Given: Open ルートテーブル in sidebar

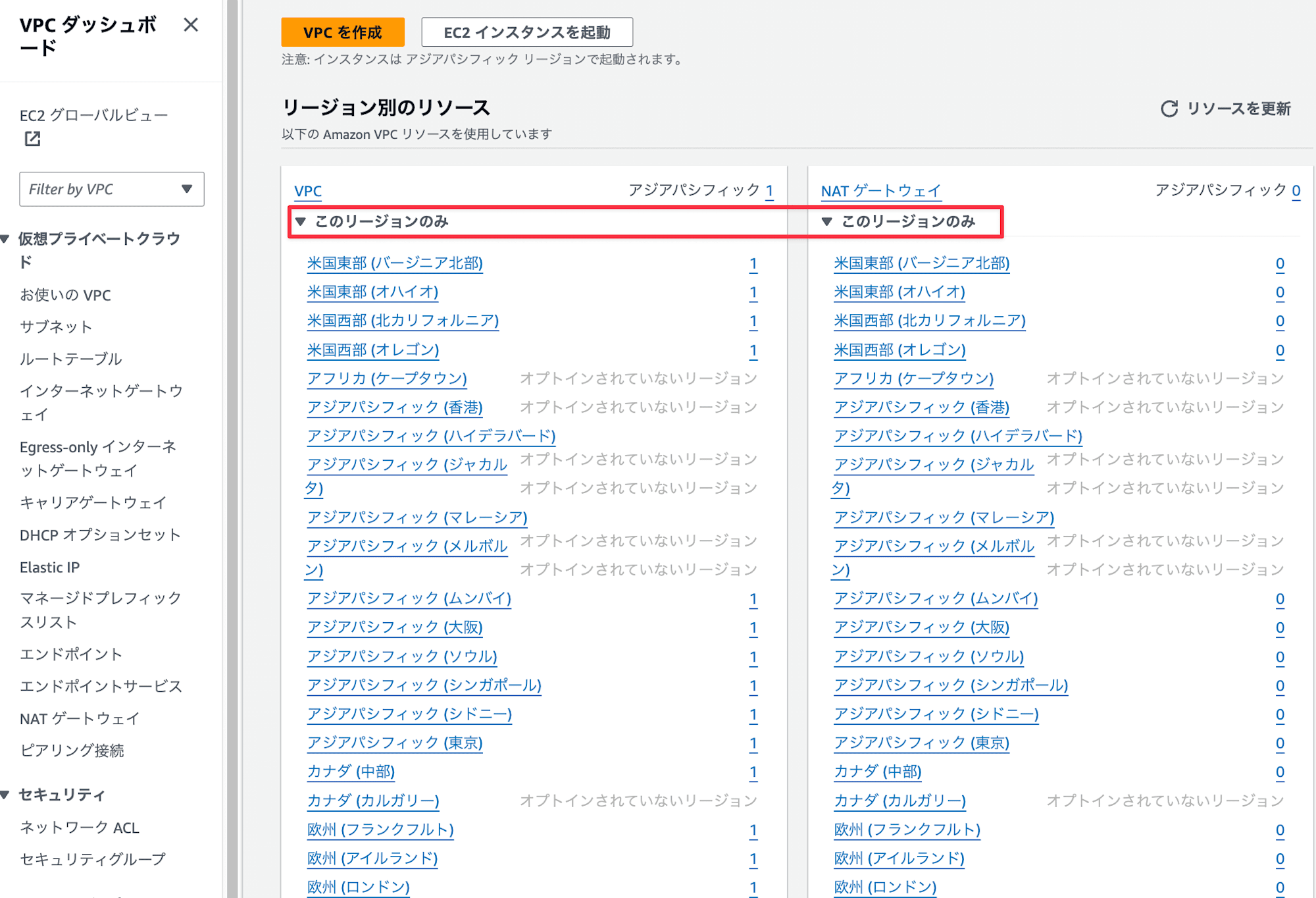Looking at the screenshot, I should 71,359.
